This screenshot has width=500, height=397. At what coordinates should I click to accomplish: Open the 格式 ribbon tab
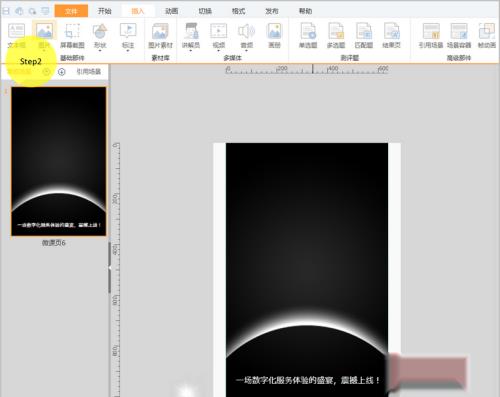[238, 11]
